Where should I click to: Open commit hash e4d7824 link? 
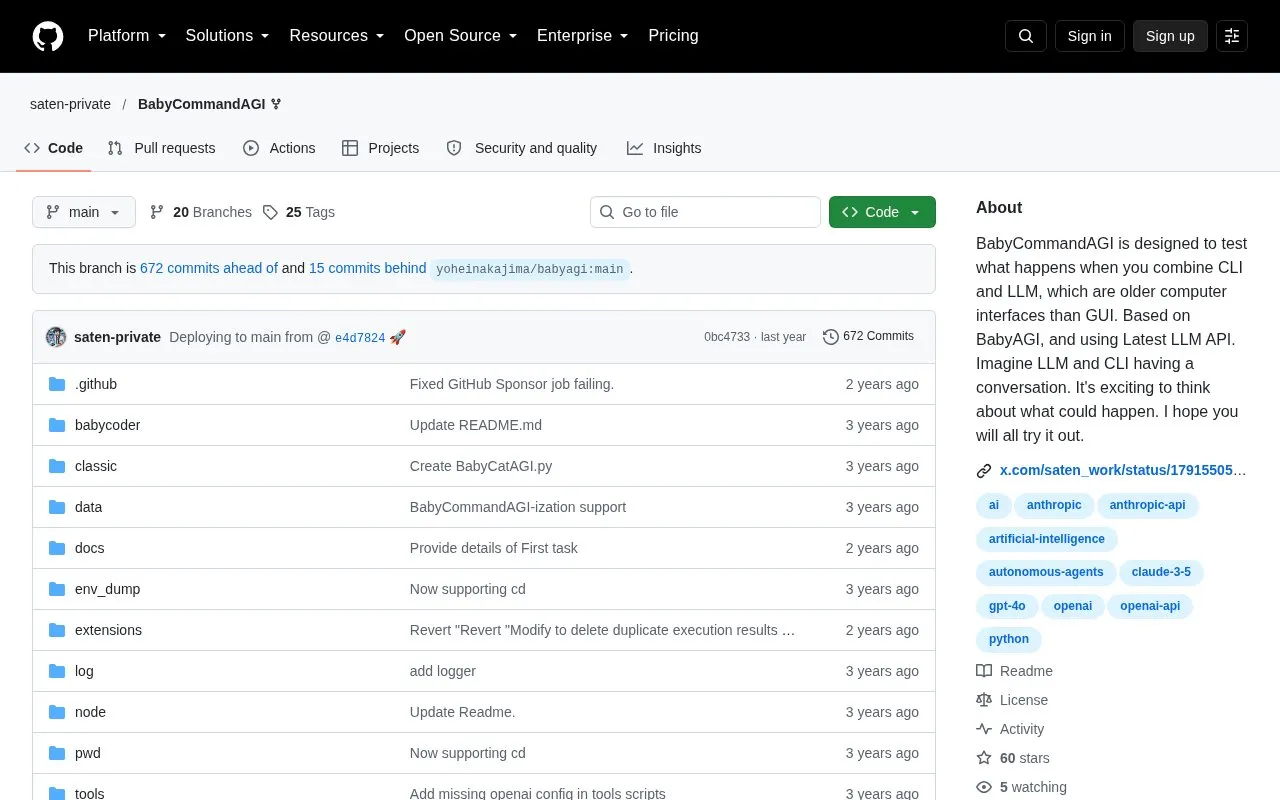click(x=360, y=338)
